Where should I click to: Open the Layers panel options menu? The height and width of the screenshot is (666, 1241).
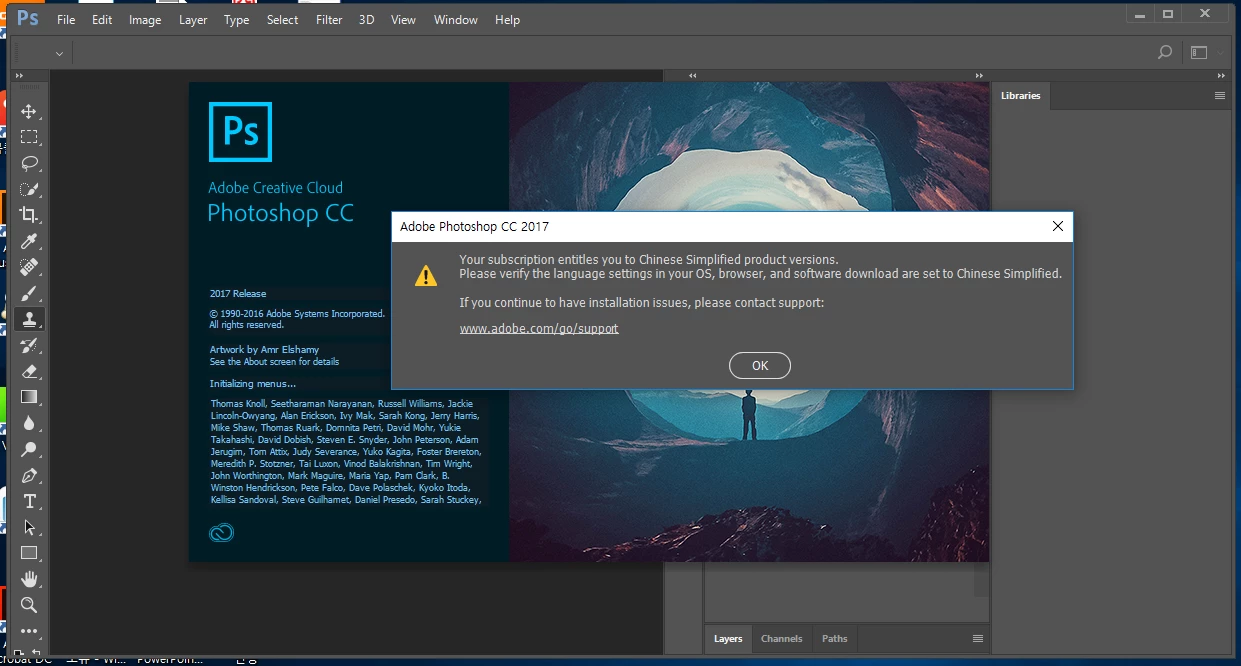tap(978, 638)
